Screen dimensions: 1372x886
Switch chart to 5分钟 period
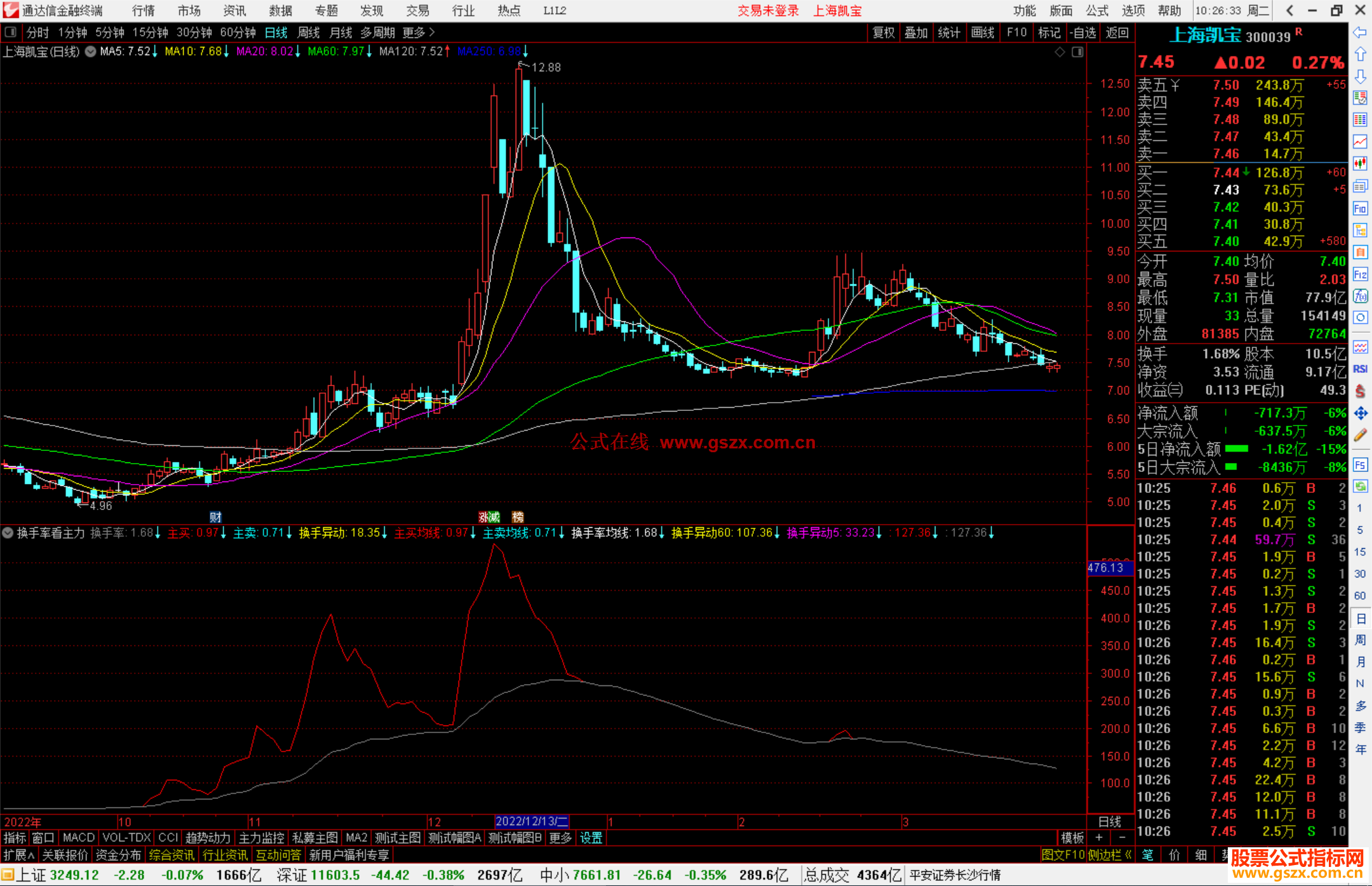[x=110, y=32]
